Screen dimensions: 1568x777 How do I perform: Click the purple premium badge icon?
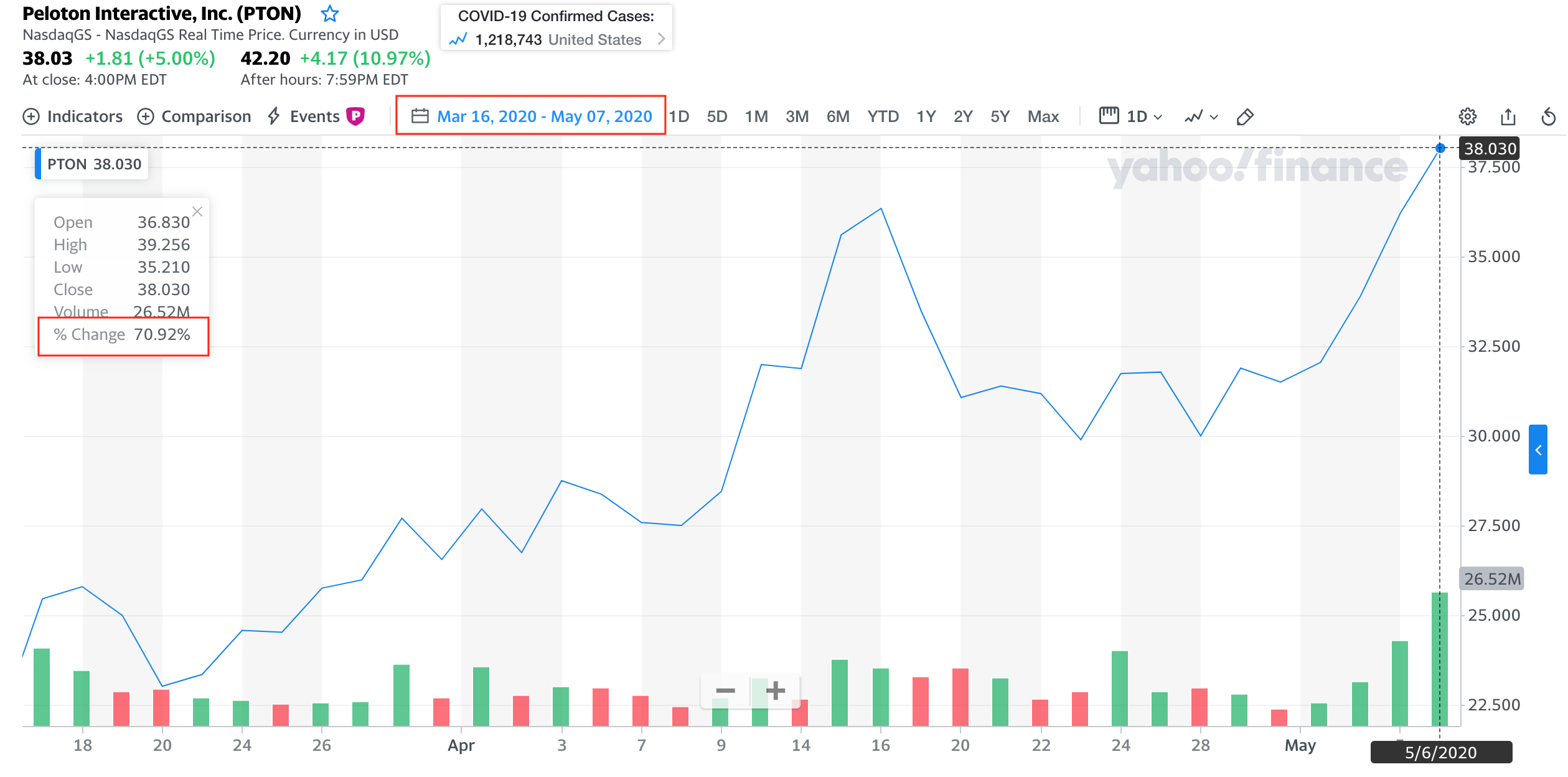pos(355,116)
